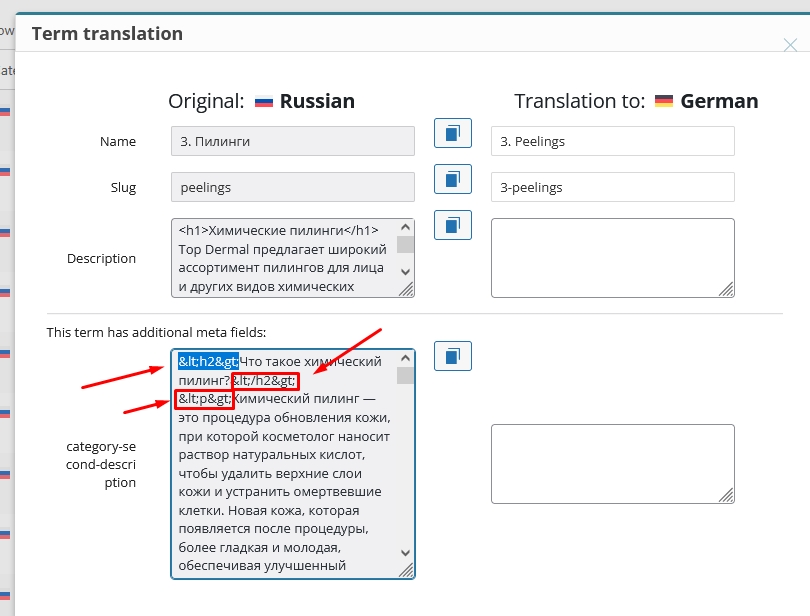Click the scroll thumb in the category-second-description textarea
The width and height of the screenshot is (810, 616).
(x=406, y=376)
